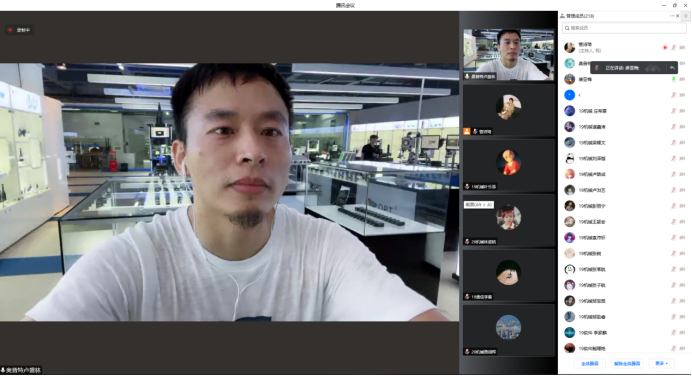The height and width of the screenshot is (376, 692).
Task: Click the 全体静音 mute-all button
Action: point(590,364)
